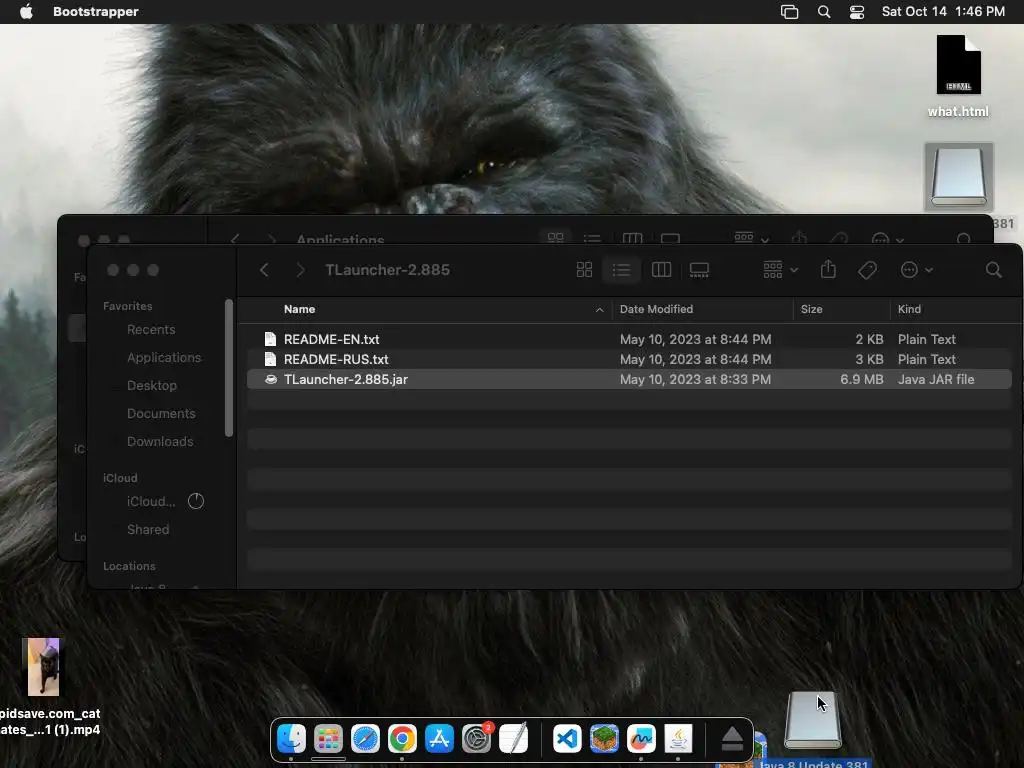The height and width of the screenshot is (768, 1024).
Task: Open the Group By dropdown in TLauncher window
Action: pos(780,270)
